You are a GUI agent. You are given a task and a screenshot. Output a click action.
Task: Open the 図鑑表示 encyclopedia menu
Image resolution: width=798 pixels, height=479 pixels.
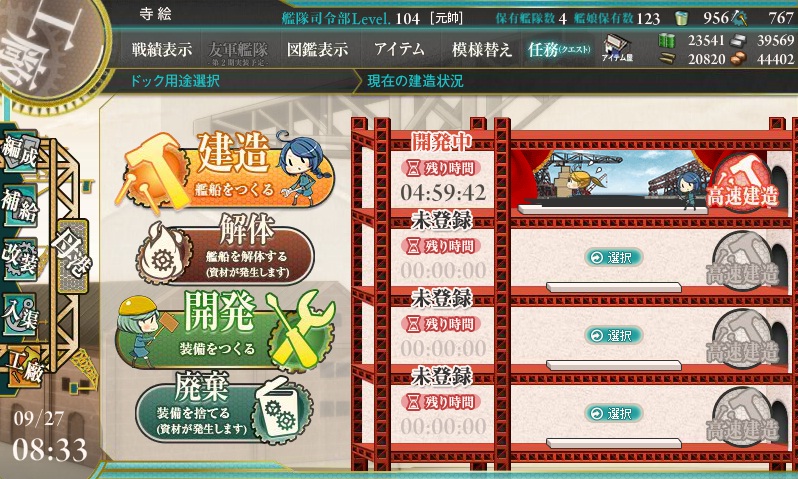click(318, 50)
